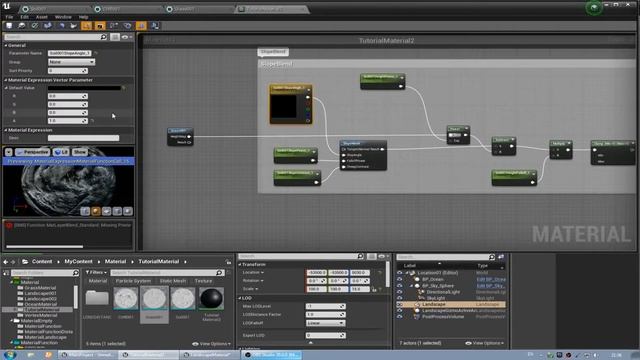Click the Perspective button in preview viewport
This screenshot has height=360, width=640.
32,152
